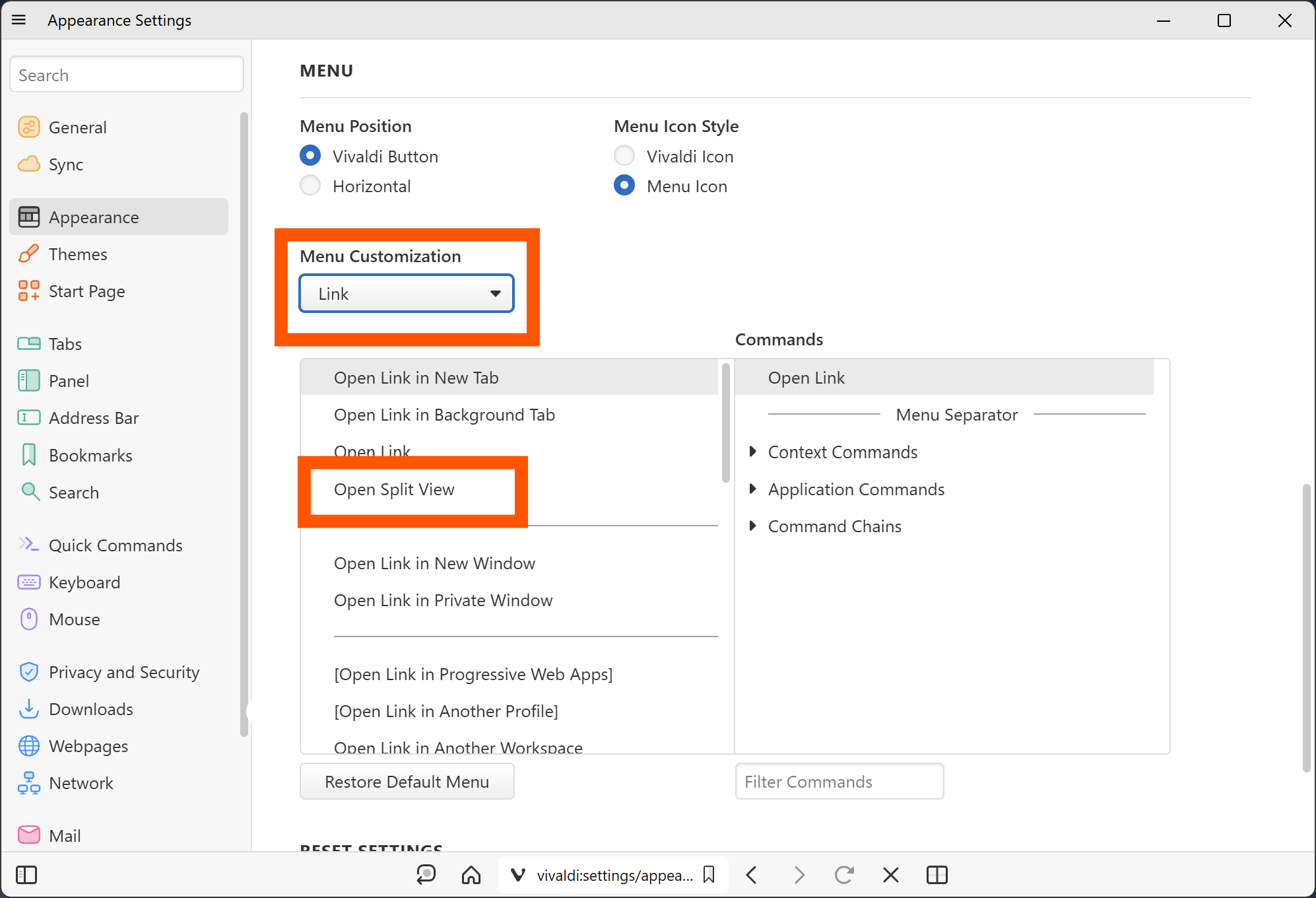Open the hamburger menu in title bar
Viewport: 1316px width, 898px height.
[19, 20]
